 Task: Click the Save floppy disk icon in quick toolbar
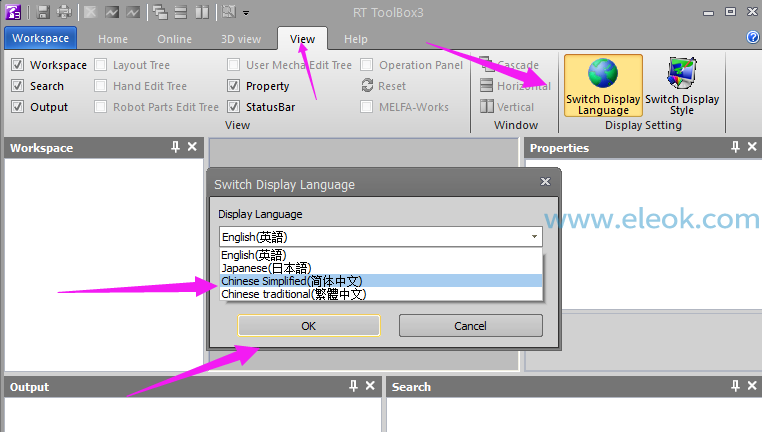(43, 12)
